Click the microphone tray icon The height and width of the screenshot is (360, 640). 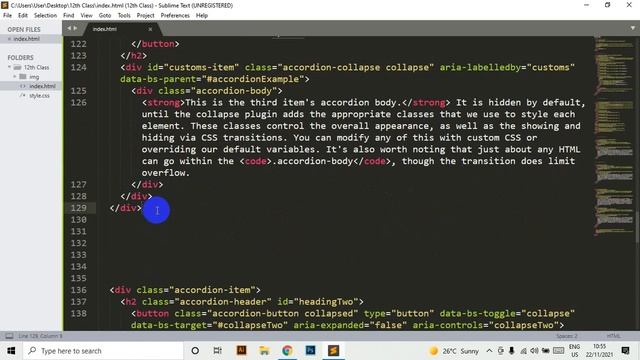(511, 351)
